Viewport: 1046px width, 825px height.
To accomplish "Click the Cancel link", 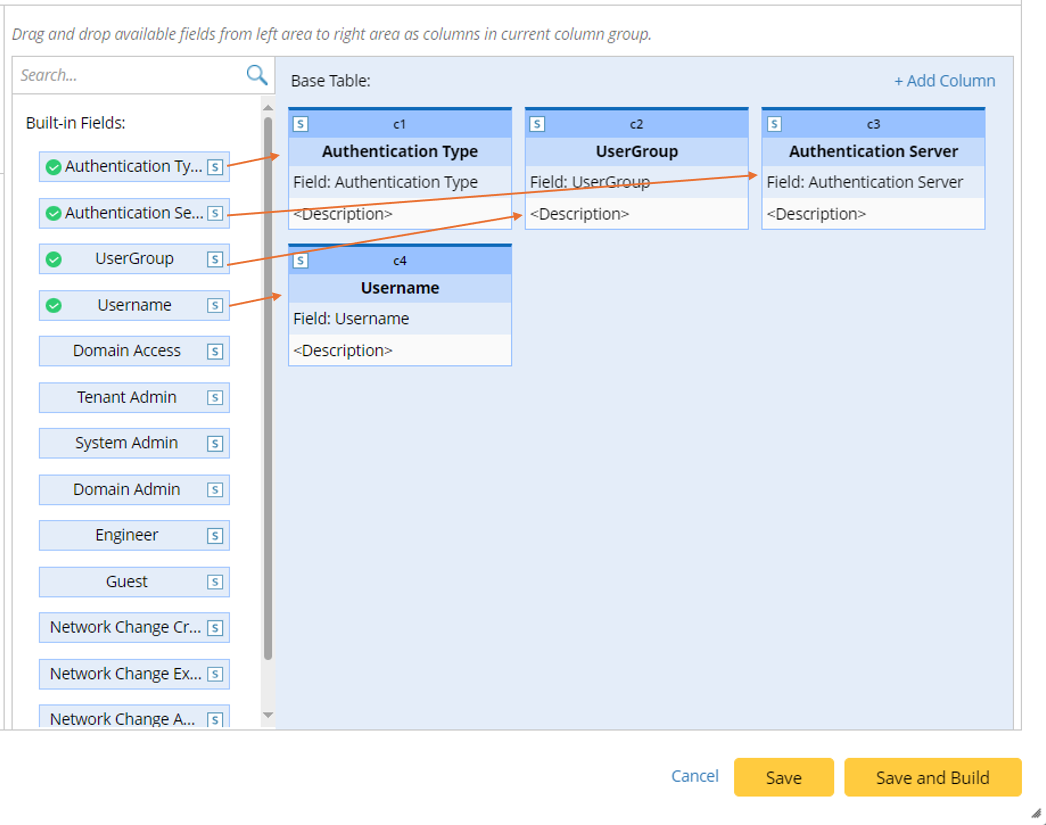I will (695, 776).
